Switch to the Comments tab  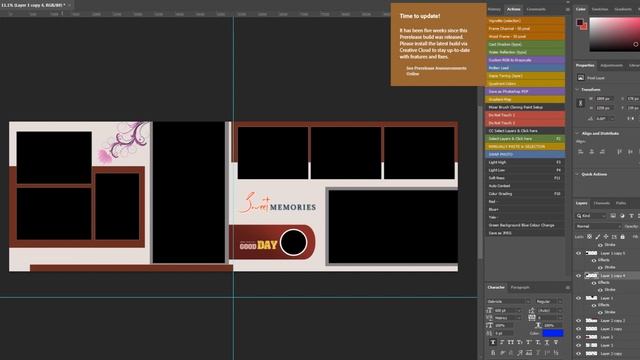point(536,9)
